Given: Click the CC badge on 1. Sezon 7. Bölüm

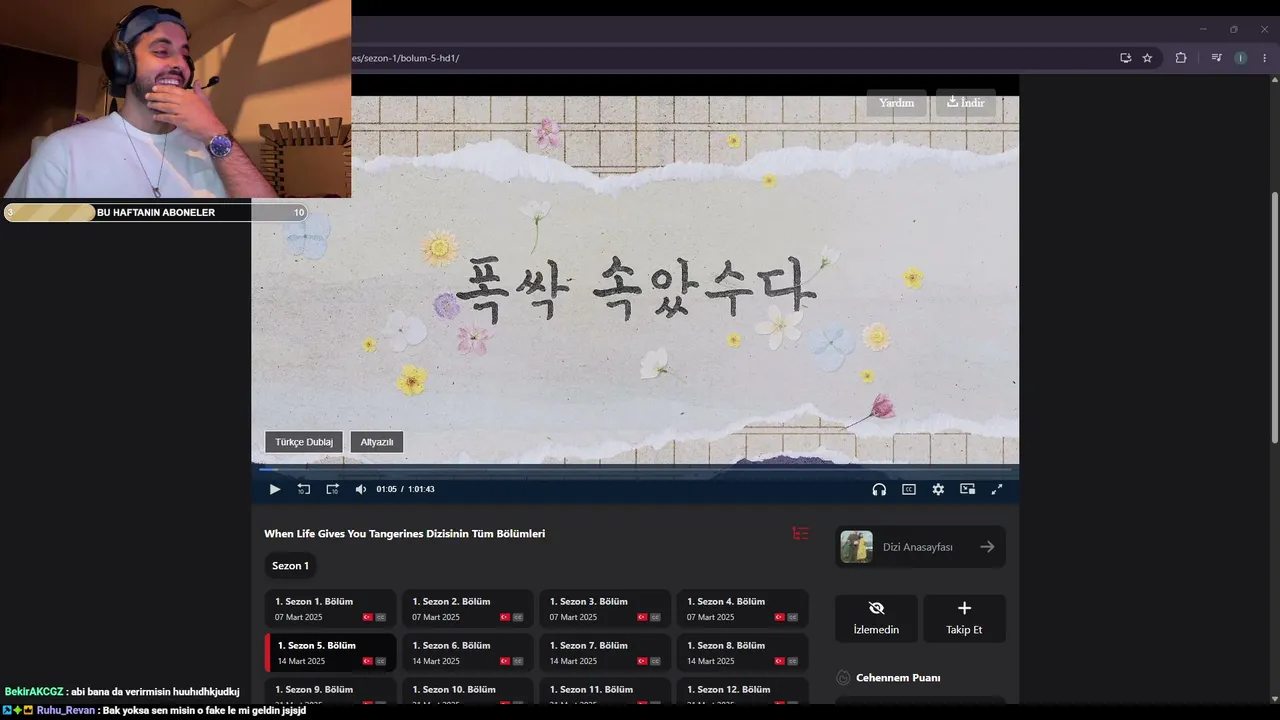Looking at the screenshot, I should coord(655,662).
